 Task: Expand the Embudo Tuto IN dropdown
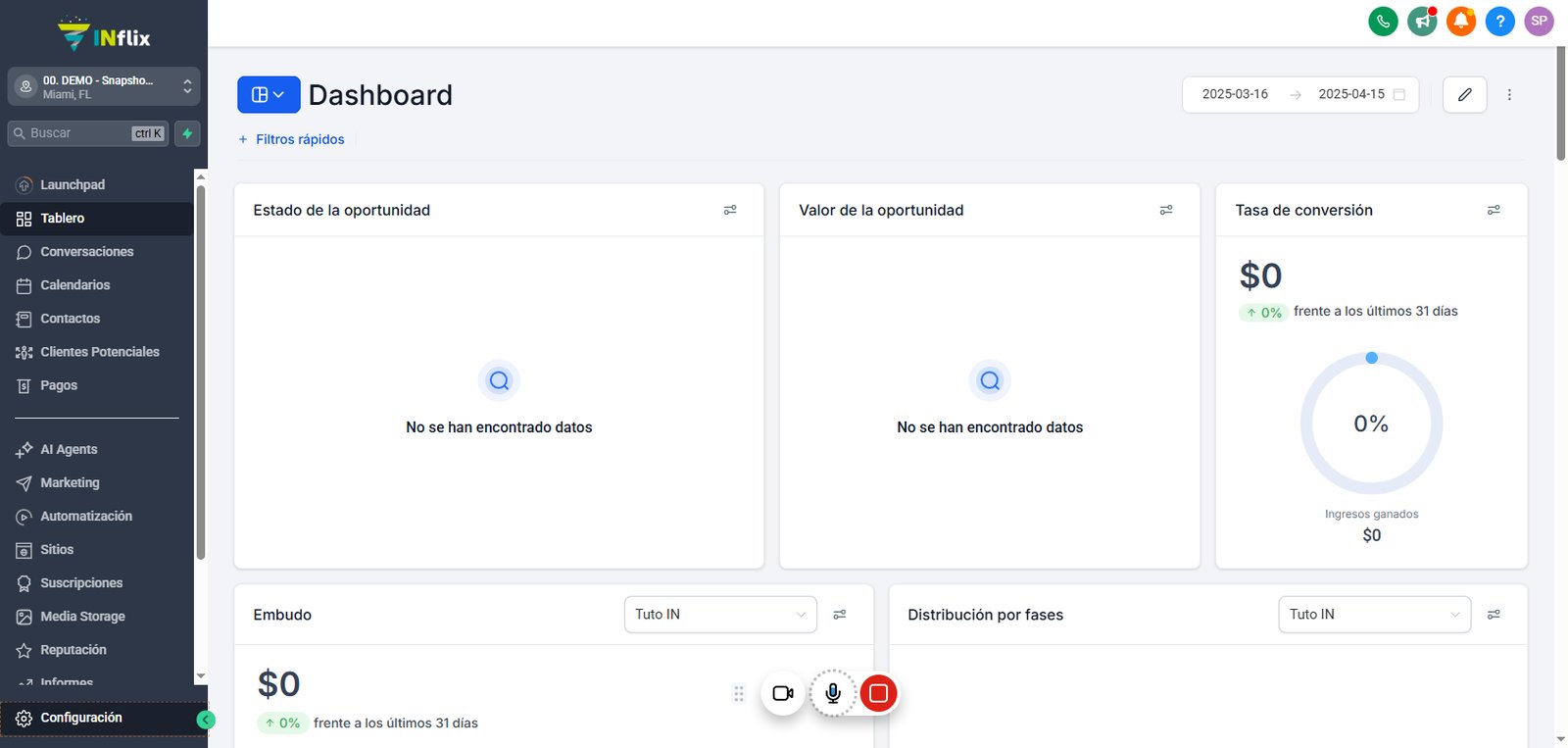coord(720,615)
